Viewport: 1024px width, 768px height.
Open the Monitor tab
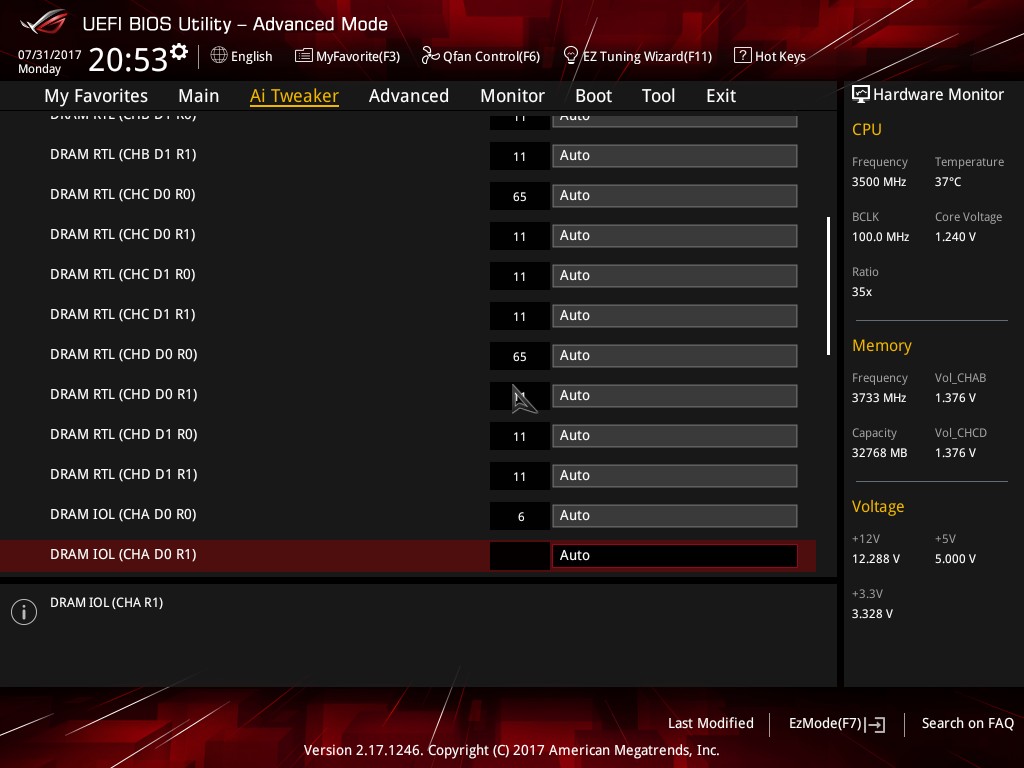pos(513,96)
